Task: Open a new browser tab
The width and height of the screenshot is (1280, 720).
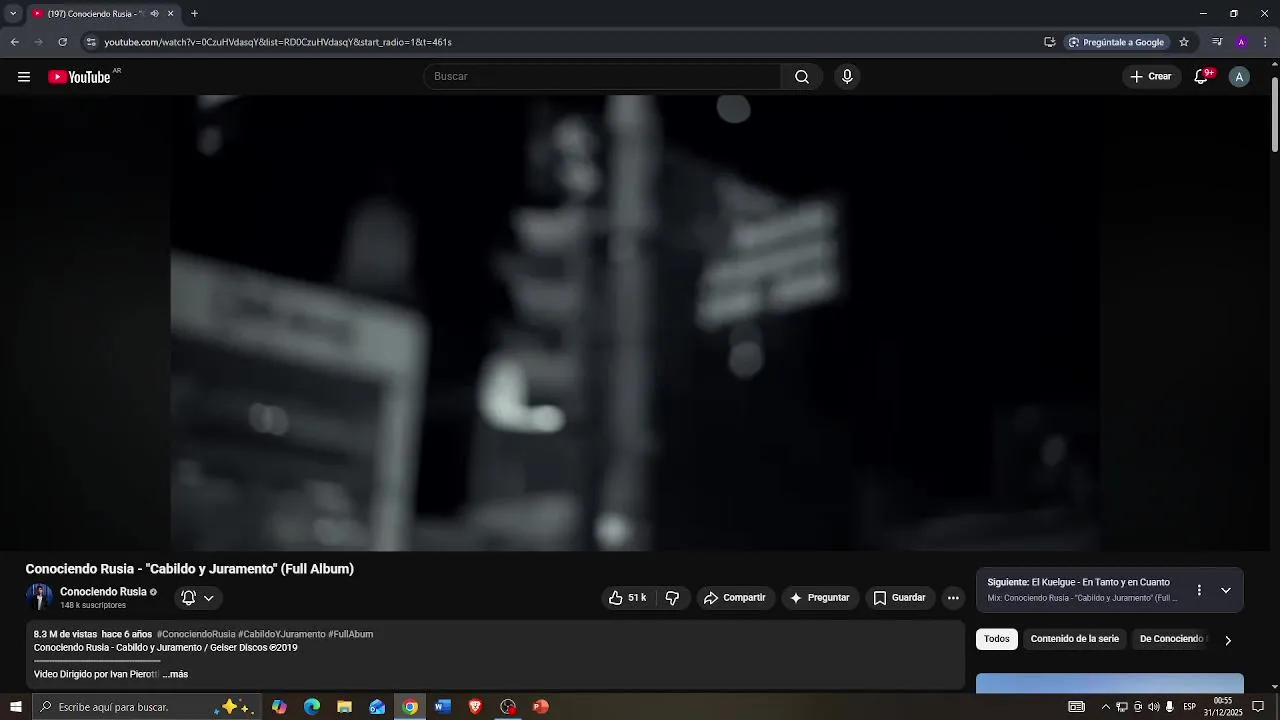Action: (194, 14)
